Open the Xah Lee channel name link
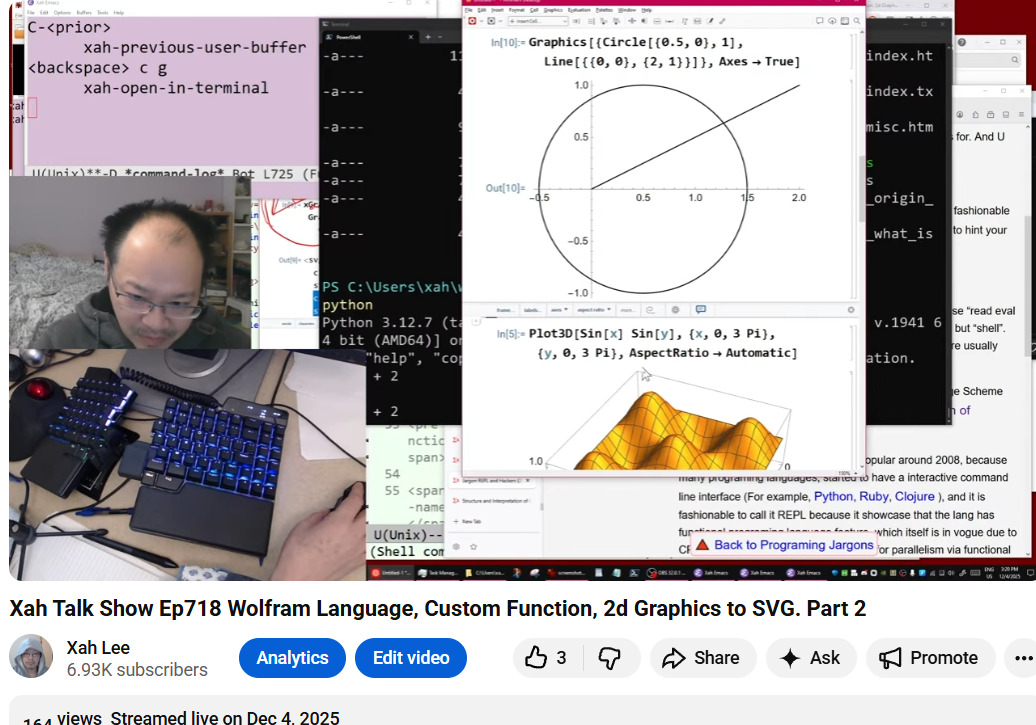The height and width of the screenshot is (725, 1036). point(98,647)
